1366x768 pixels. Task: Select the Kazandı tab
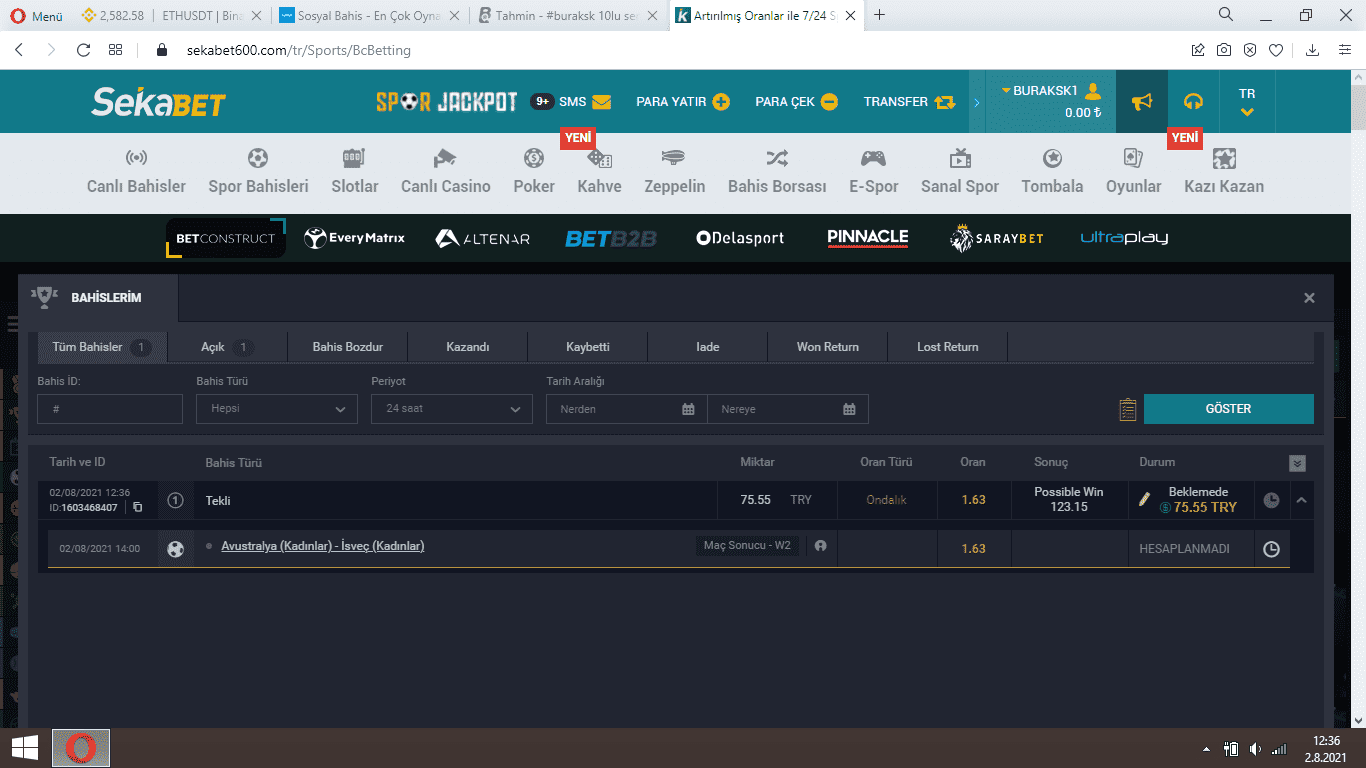coord(467,347)
